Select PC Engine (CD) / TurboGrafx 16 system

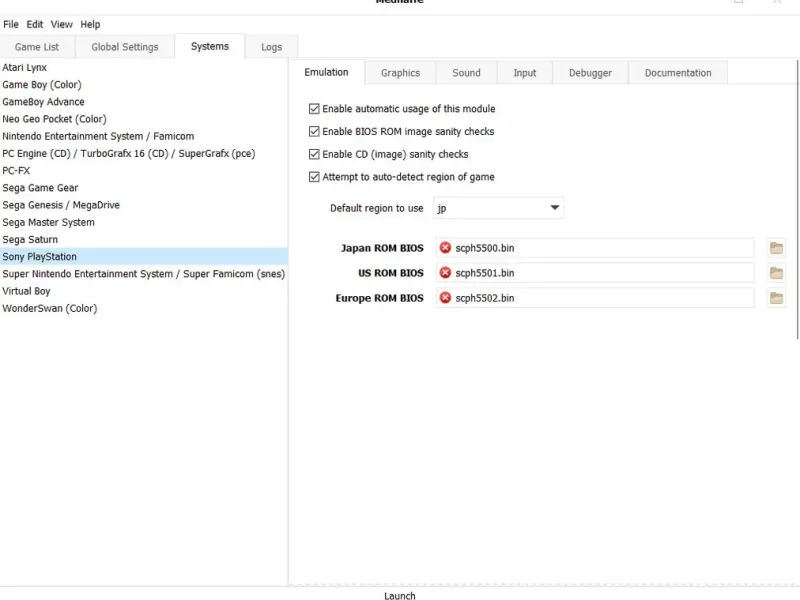tap(144, 154)
